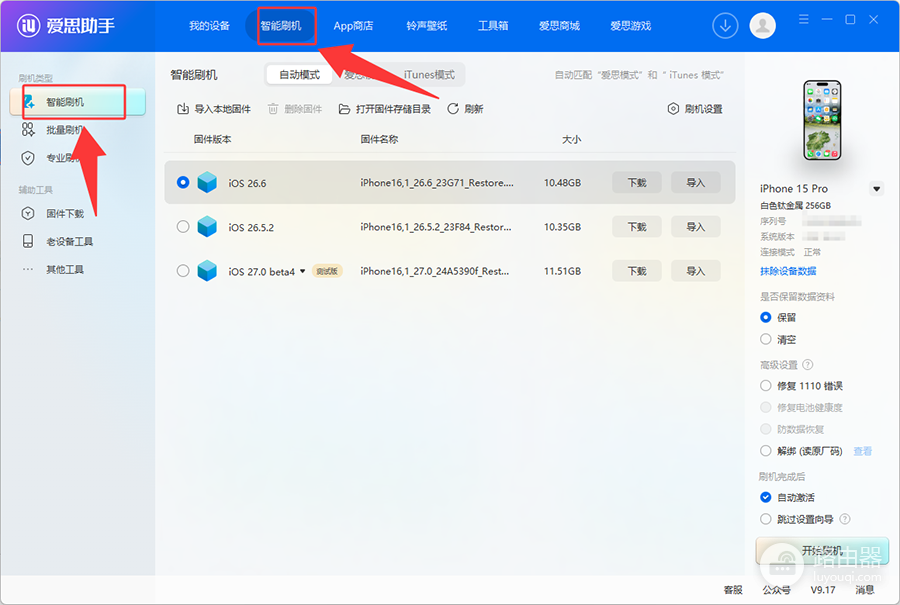Open the download manager arrow icon
The width and height of the screenshot is (900, 605).
tap(725, 26)
